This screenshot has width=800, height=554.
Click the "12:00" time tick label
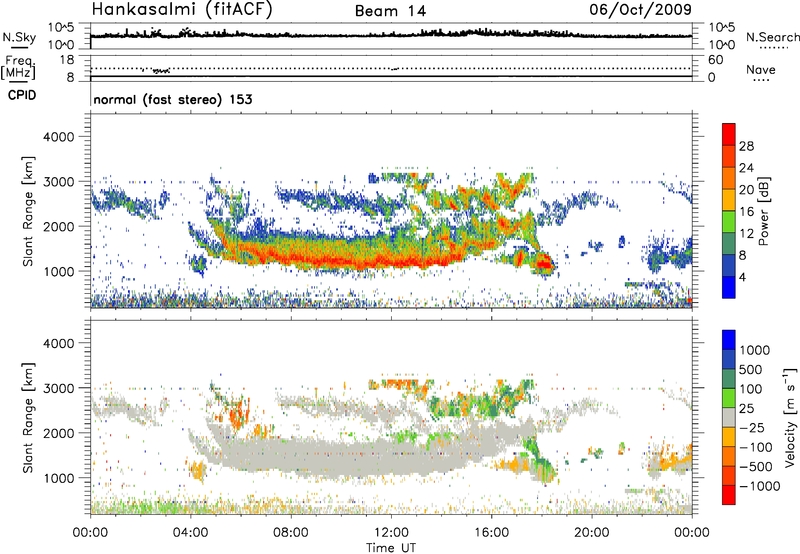(391, 533)
